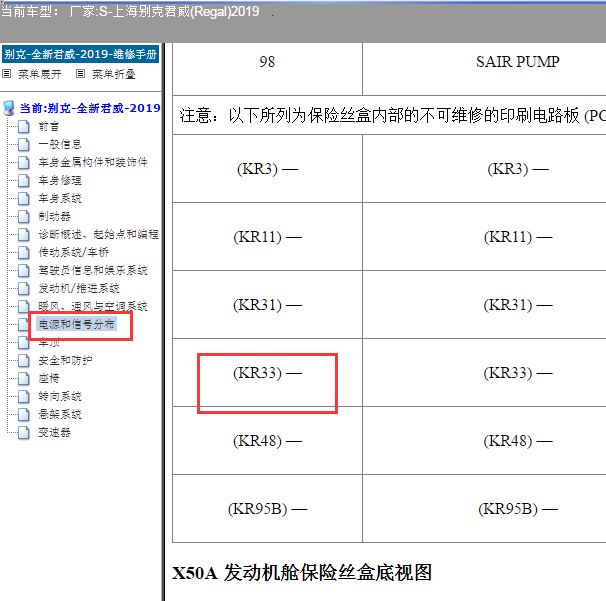Open the 车身修理 tree item
Screen dimensions: 606x601
[x=60, y=180]
